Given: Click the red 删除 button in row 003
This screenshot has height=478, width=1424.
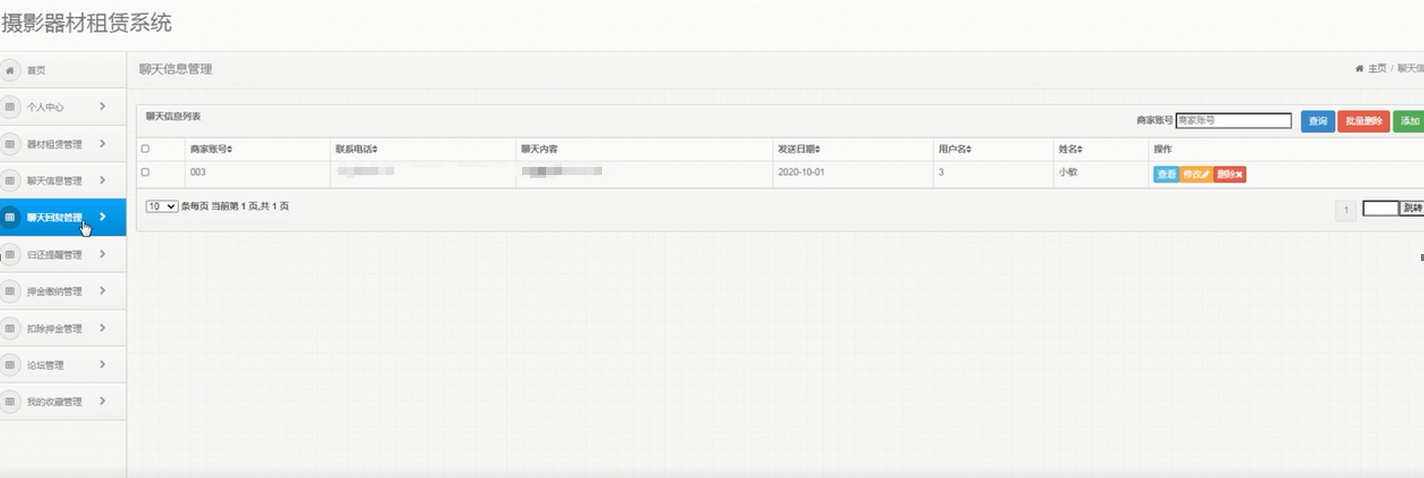Looking at the screenshot, I should tap(1230, 174).
